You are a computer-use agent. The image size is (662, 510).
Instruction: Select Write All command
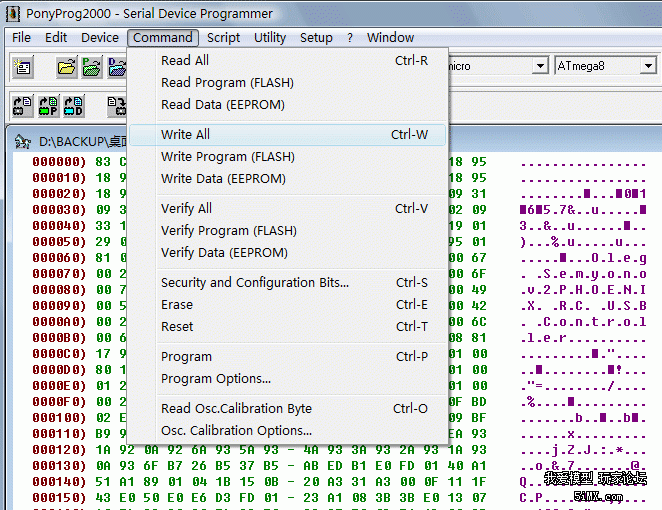287,135
